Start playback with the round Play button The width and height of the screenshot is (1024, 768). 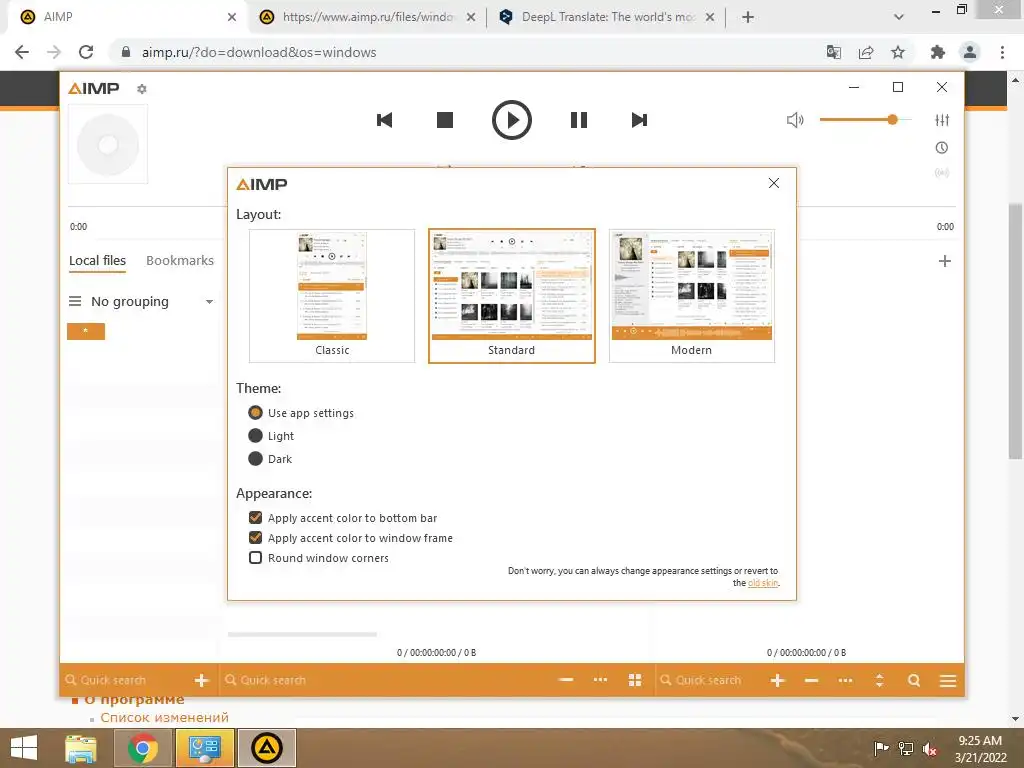pos(511,120)
